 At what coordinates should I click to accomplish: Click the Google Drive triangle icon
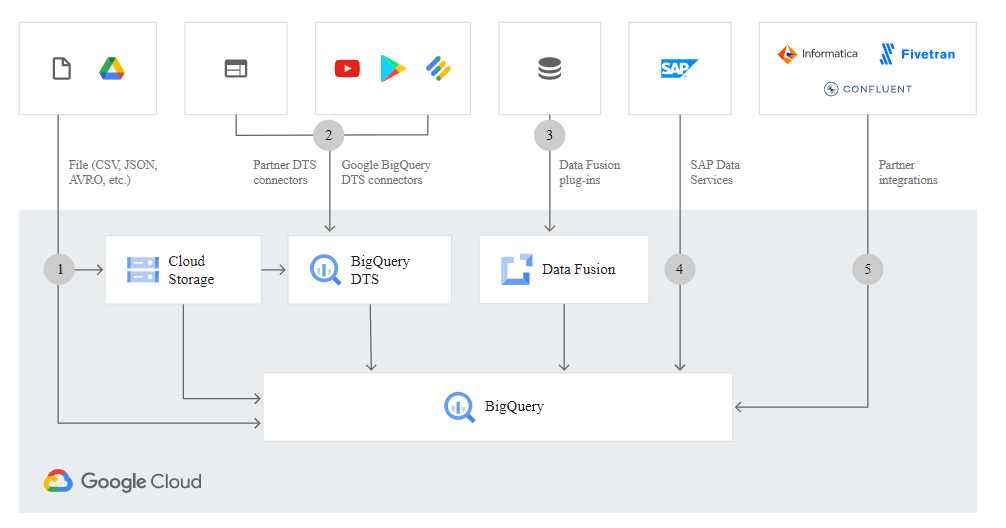(x=112, y=69)
